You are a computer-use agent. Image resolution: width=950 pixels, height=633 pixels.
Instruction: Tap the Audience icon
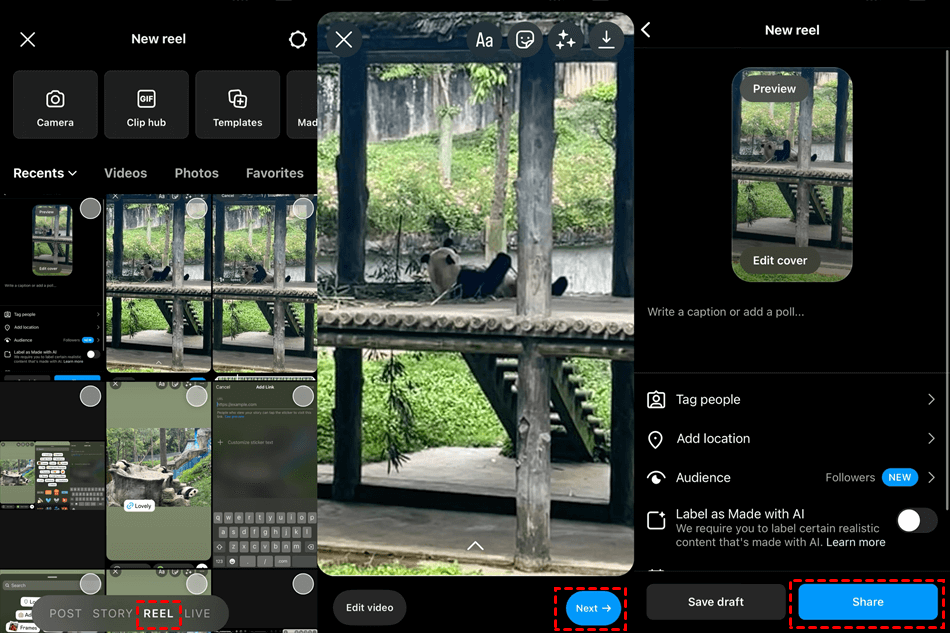(x=656, y=478)
